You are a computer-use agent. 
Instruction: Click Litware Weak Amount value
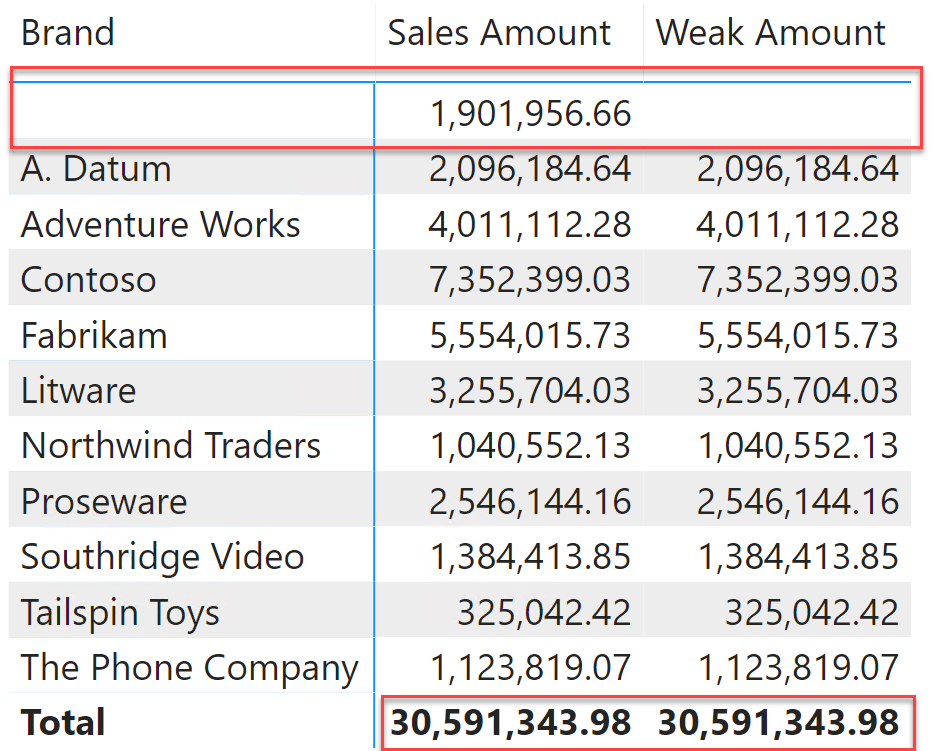tap(798, 391)
